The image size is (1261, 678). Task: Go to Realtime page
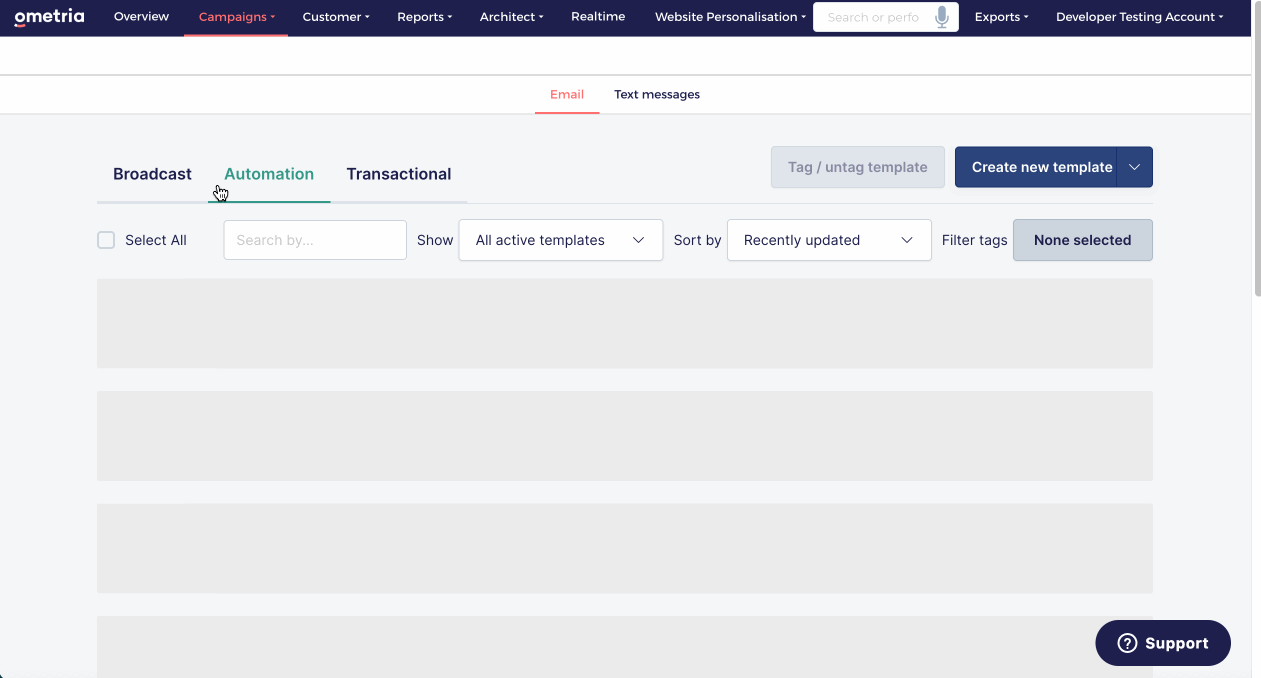(598, 17)
